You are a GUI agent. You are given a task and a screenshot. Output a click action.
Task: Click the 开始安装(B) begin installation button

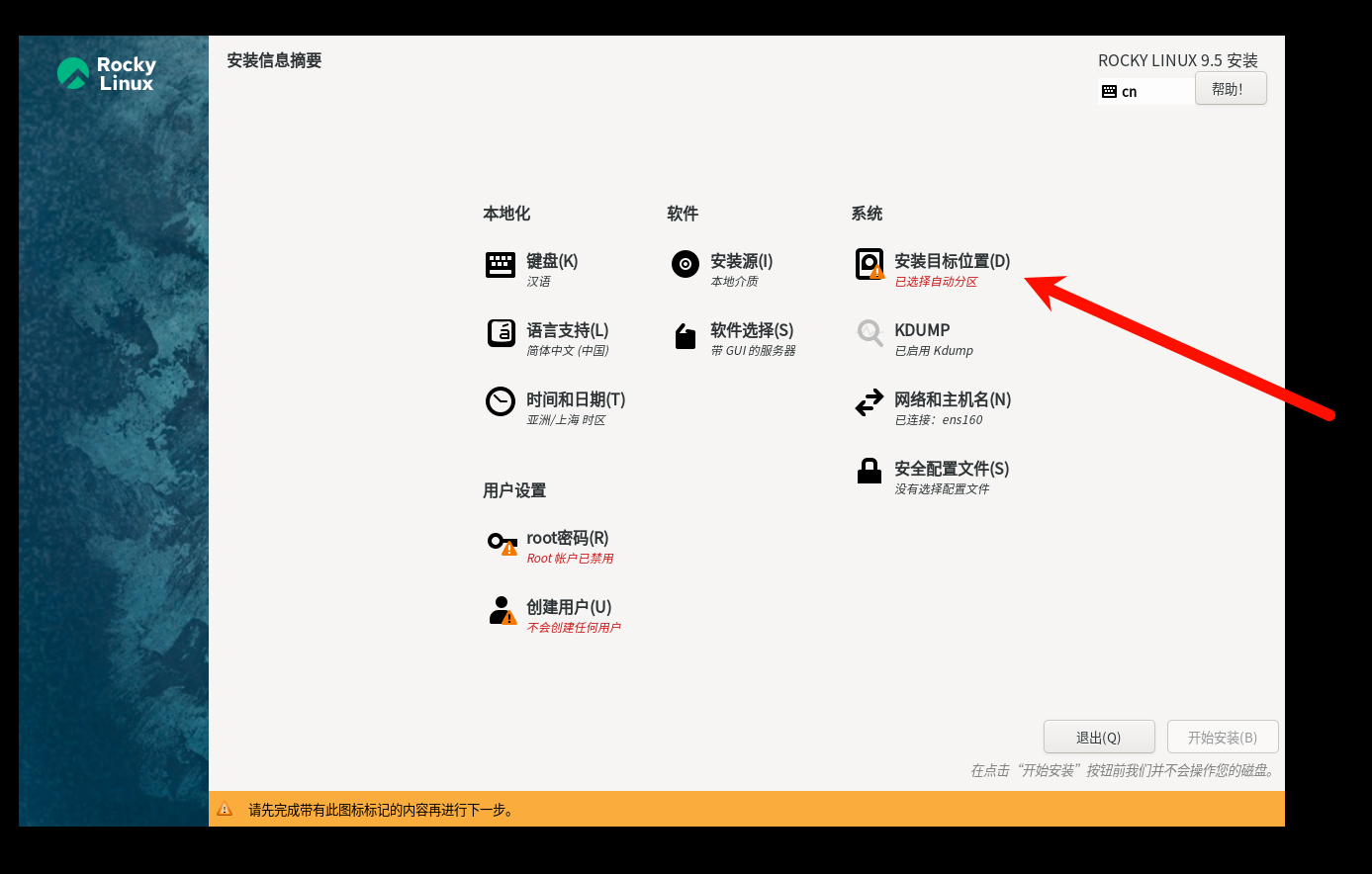[x=1223, y=737]
